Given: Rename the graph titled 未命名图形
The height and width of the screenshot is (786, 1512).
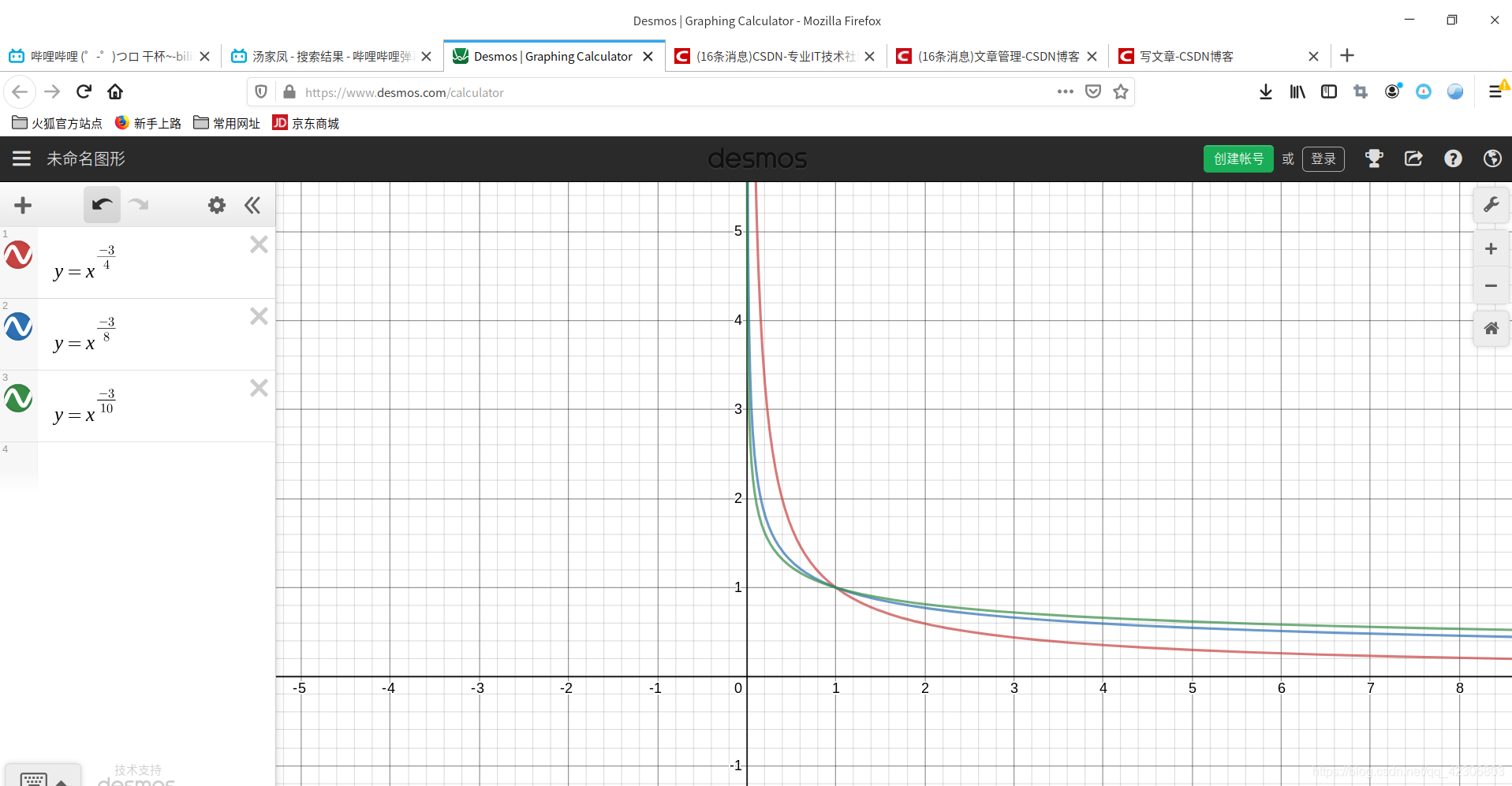Looking at the screenshot, I should pos(86,158).
